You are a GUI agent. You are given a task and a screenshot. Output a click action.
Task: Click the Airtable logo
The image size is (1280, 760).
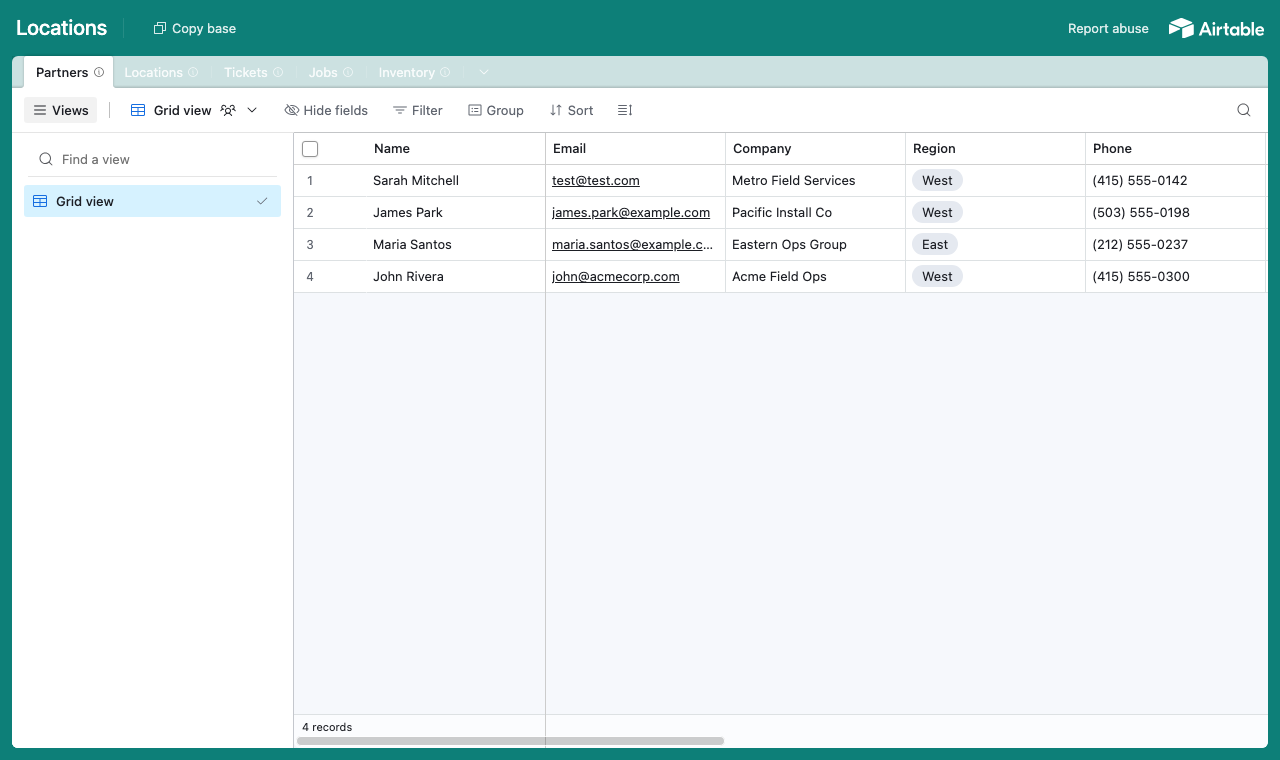(x=1216, y=28)
